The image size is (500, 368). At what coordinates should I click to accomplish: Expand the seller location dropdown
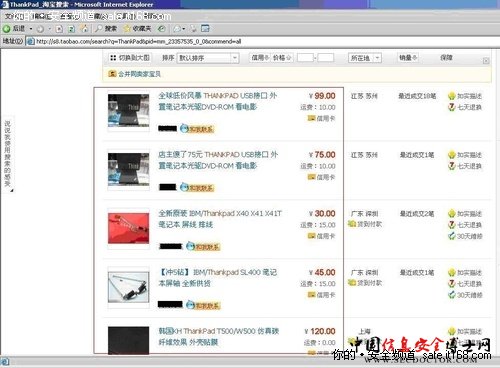click(365, 58)
